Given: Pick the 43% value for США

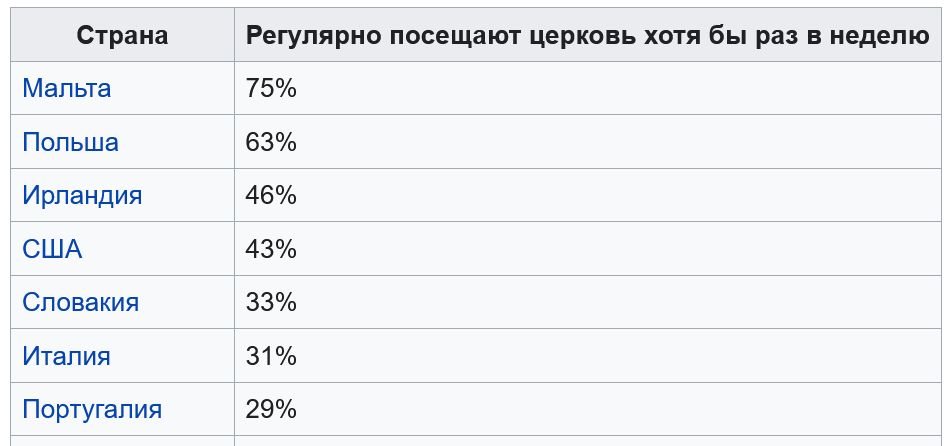Looking at the screenshot, I should [271, 249].
